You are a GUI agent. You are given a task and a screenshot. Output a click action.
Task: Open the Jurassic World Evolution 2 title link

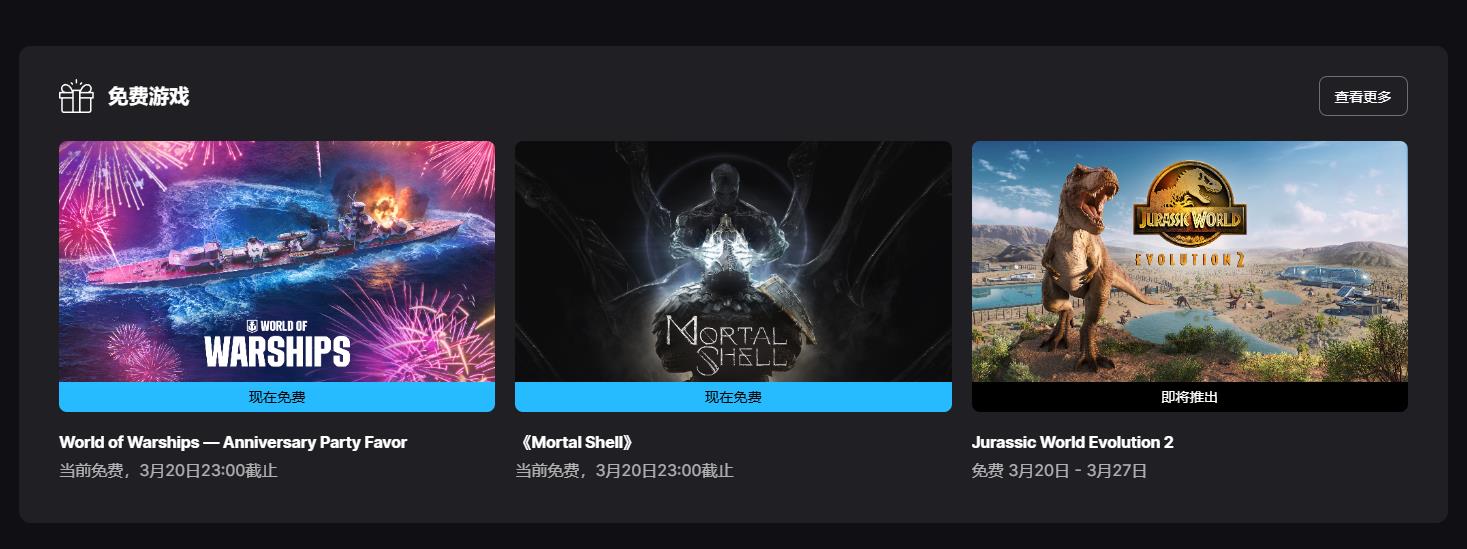[1073, 442]
